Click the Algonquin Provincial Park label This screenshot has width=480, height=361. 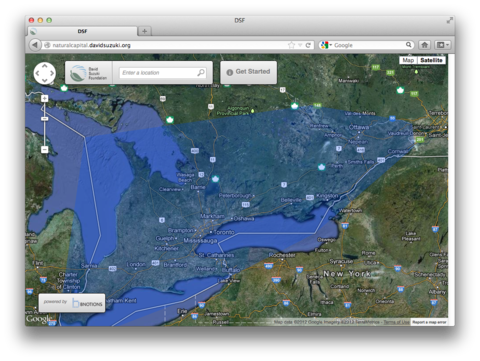[233, 111]
